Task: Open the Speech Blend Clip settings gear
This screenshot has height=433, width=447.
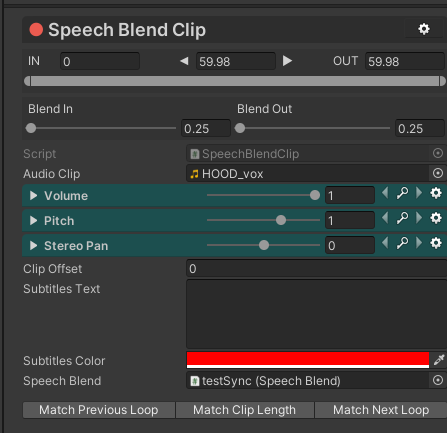Action: coord(424,29)
